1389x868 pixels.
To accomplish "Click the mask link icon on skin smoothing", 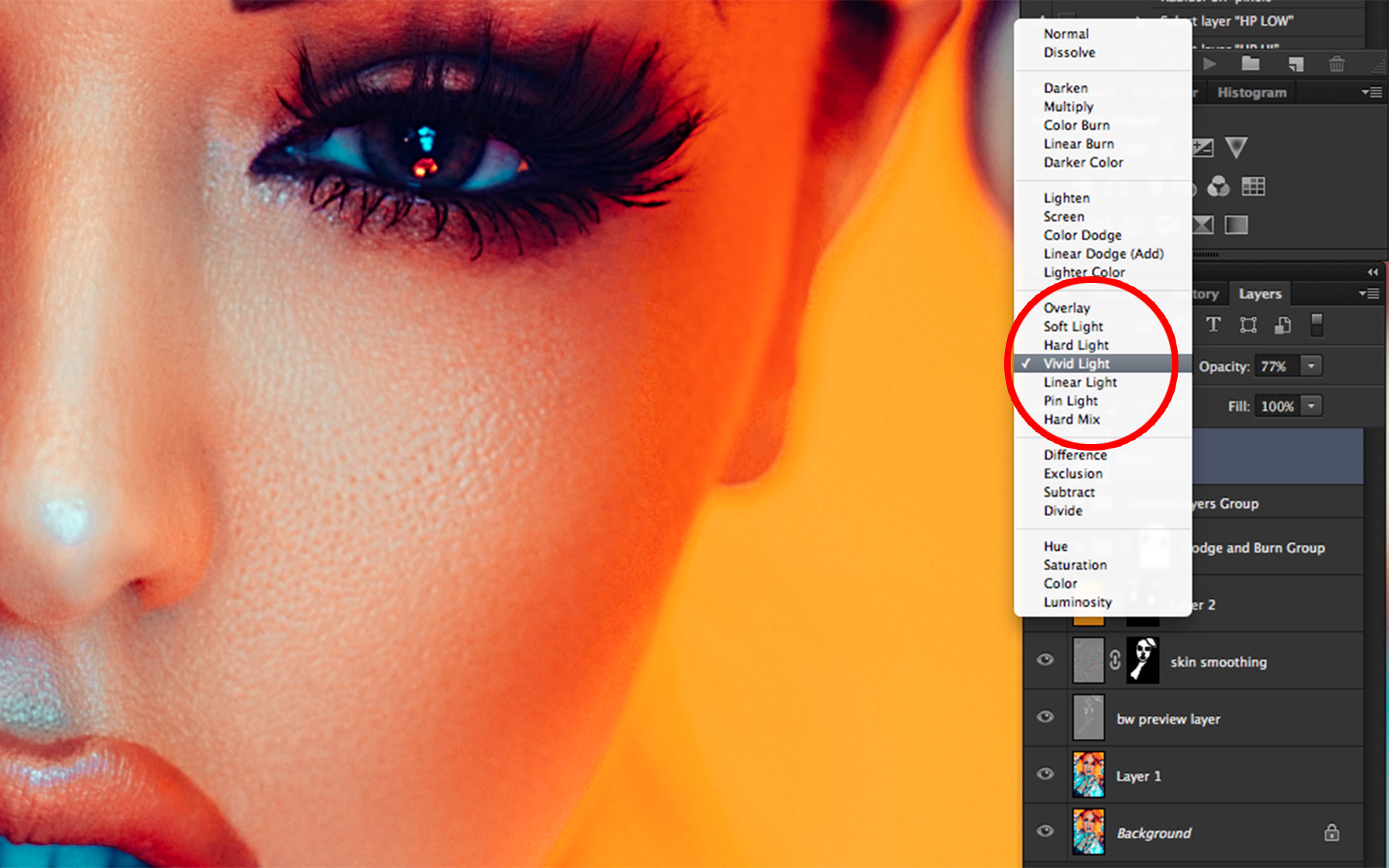I will (x=1115, y=660).
